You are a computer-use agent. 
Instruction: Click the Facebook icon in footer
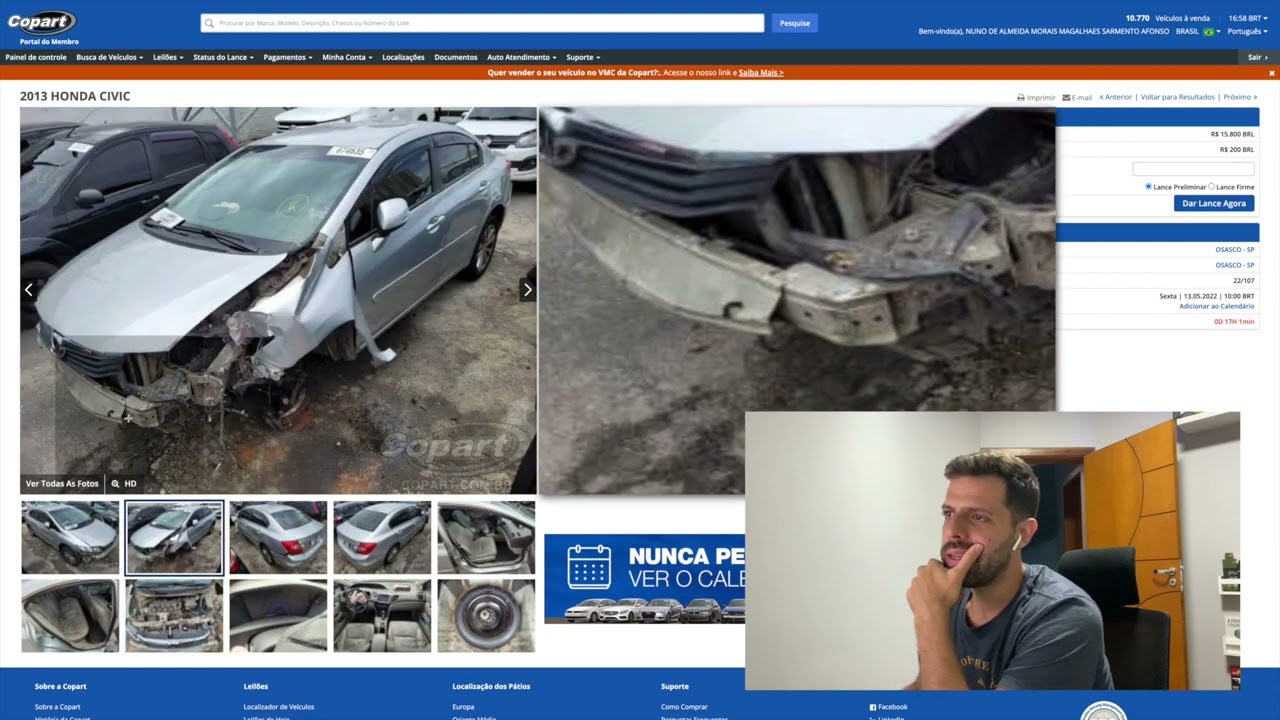point(873,707)
